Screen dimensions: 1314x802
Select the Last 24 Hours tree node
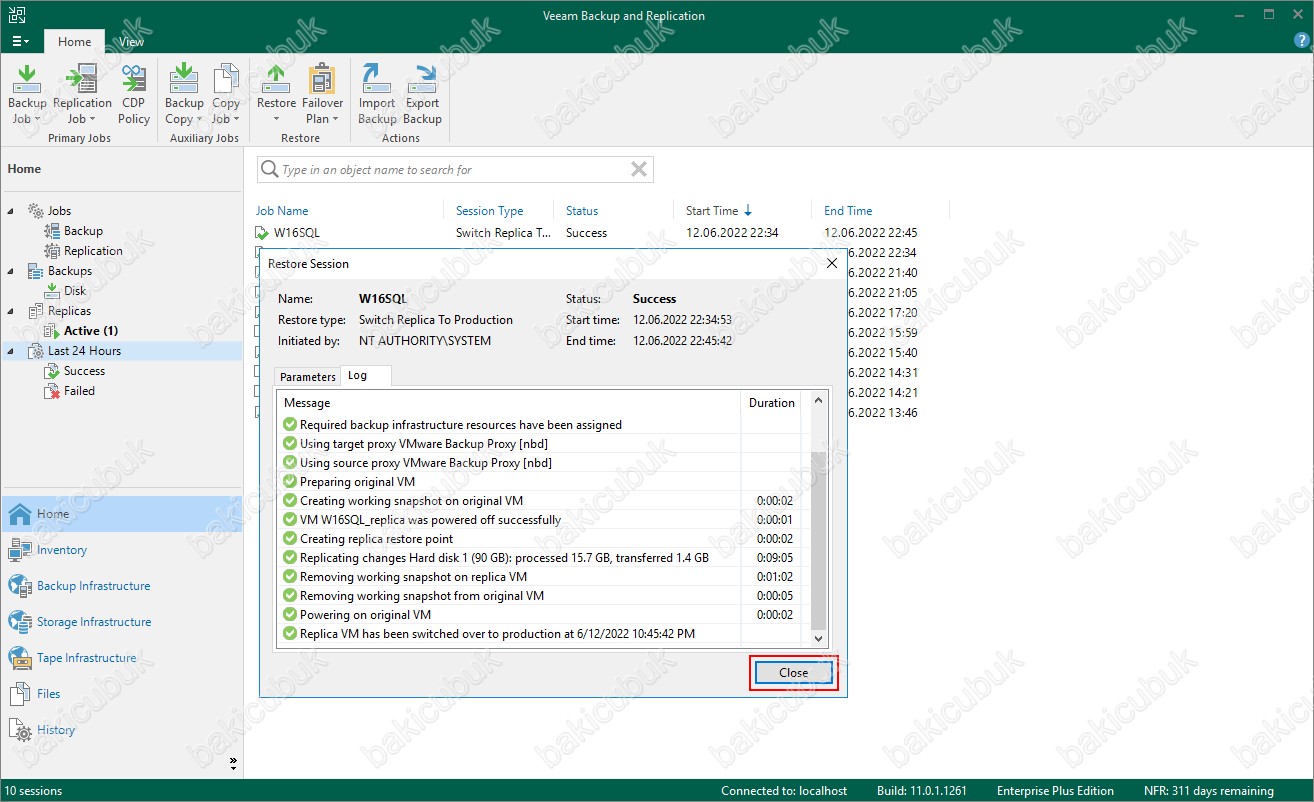click(84, 351)
